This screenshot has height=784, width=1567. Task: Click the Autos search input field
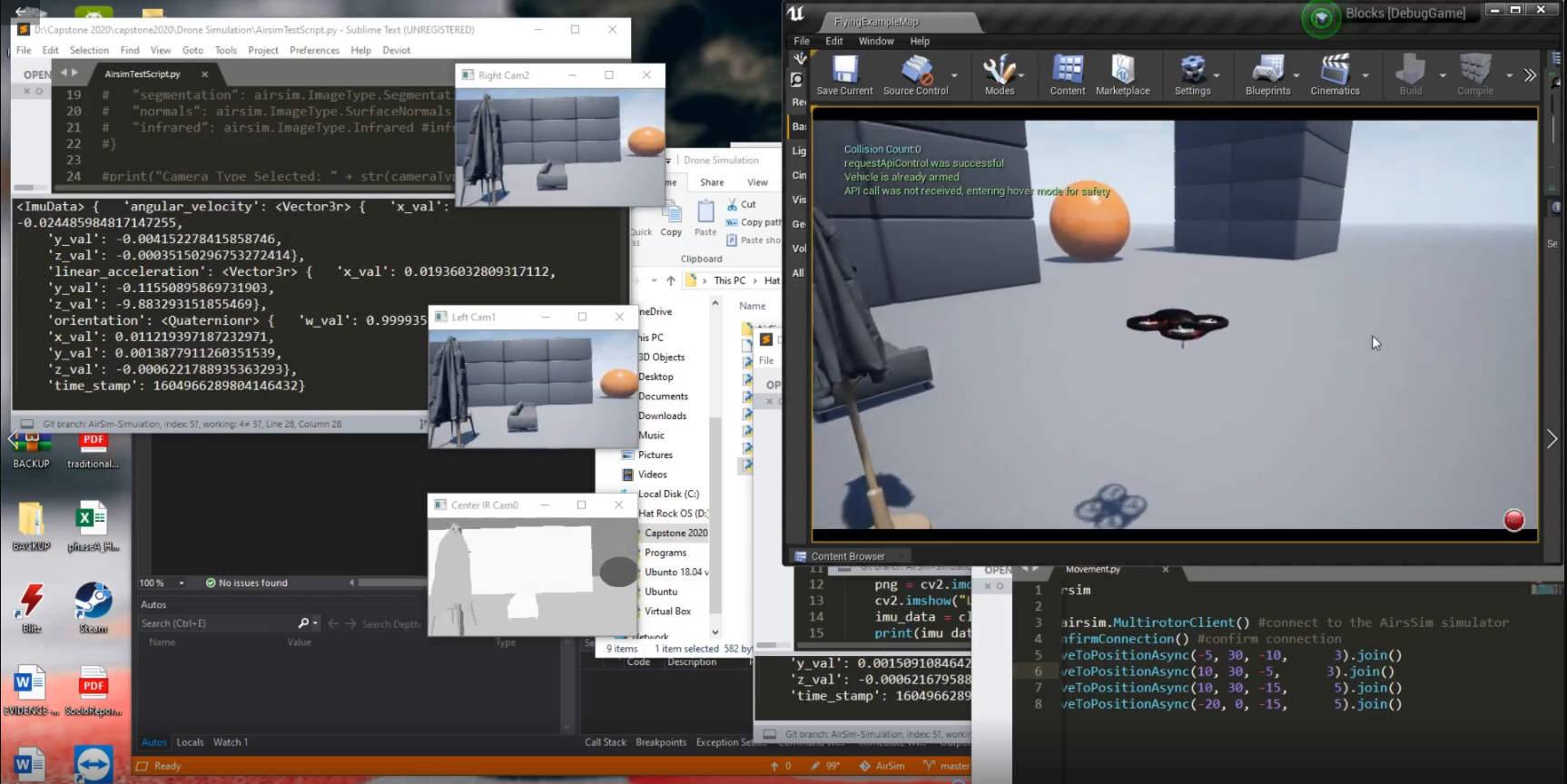pos(218,623)
